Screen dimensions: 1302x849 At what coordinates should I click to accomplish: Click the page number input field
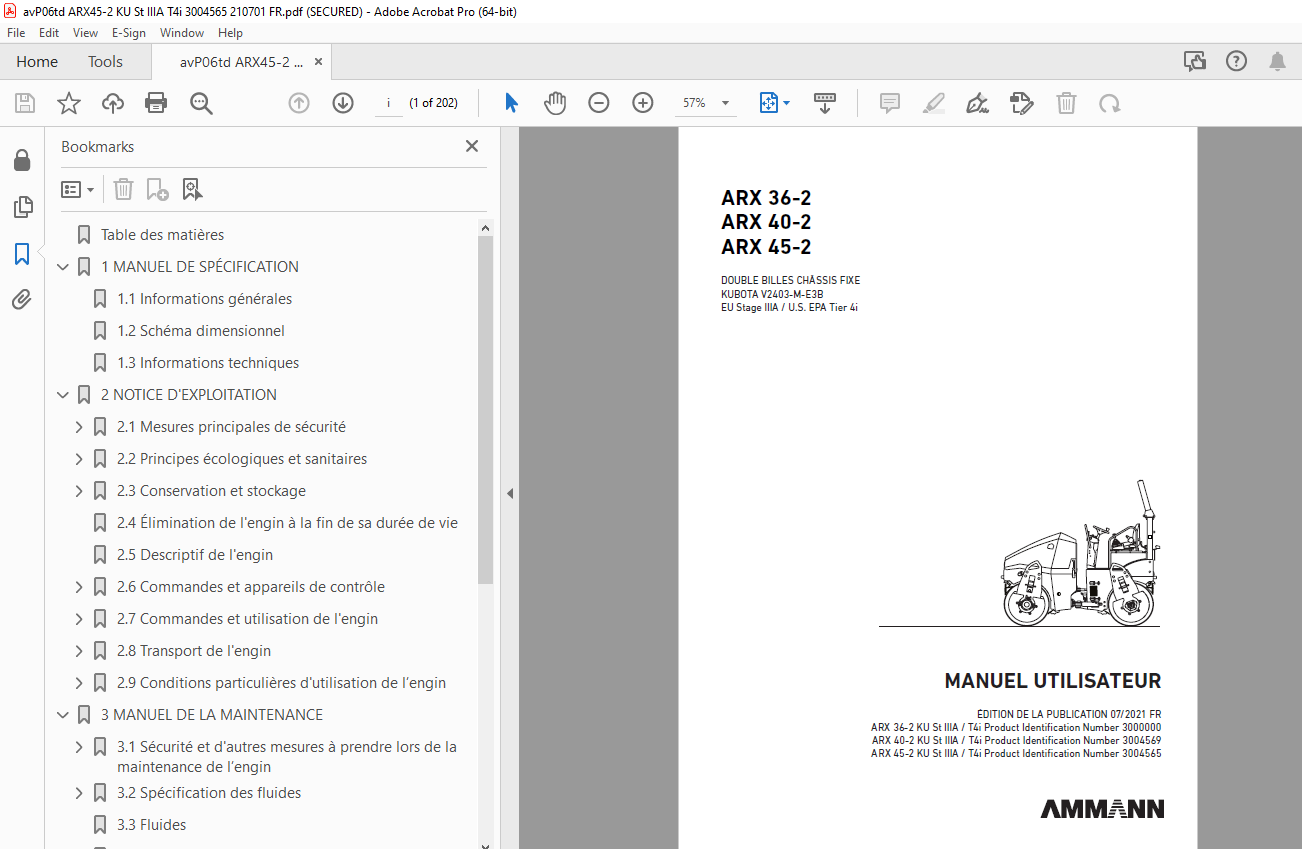[388, 103]
